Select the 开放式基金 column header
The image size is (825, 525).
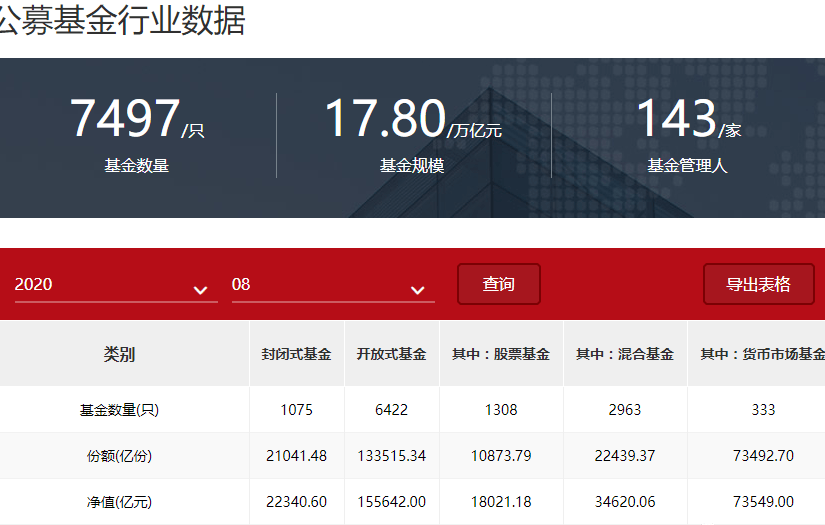391,354
